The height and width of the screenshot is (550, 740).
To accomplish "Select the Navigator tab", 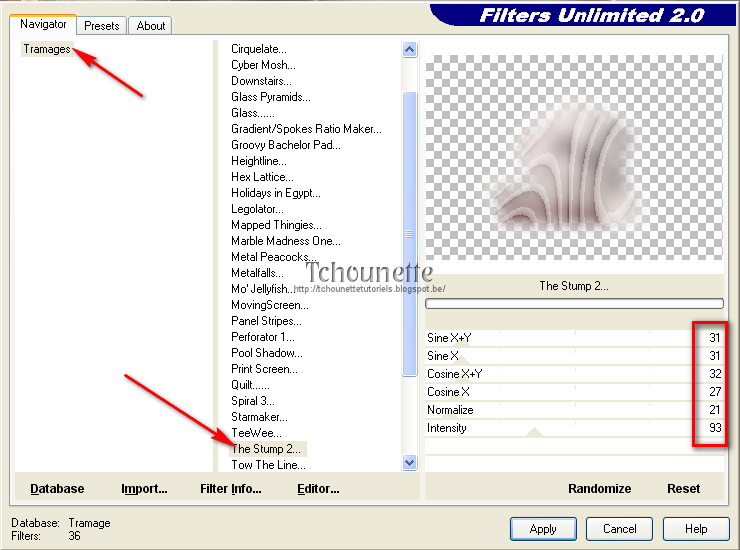I will click(43, 24).
